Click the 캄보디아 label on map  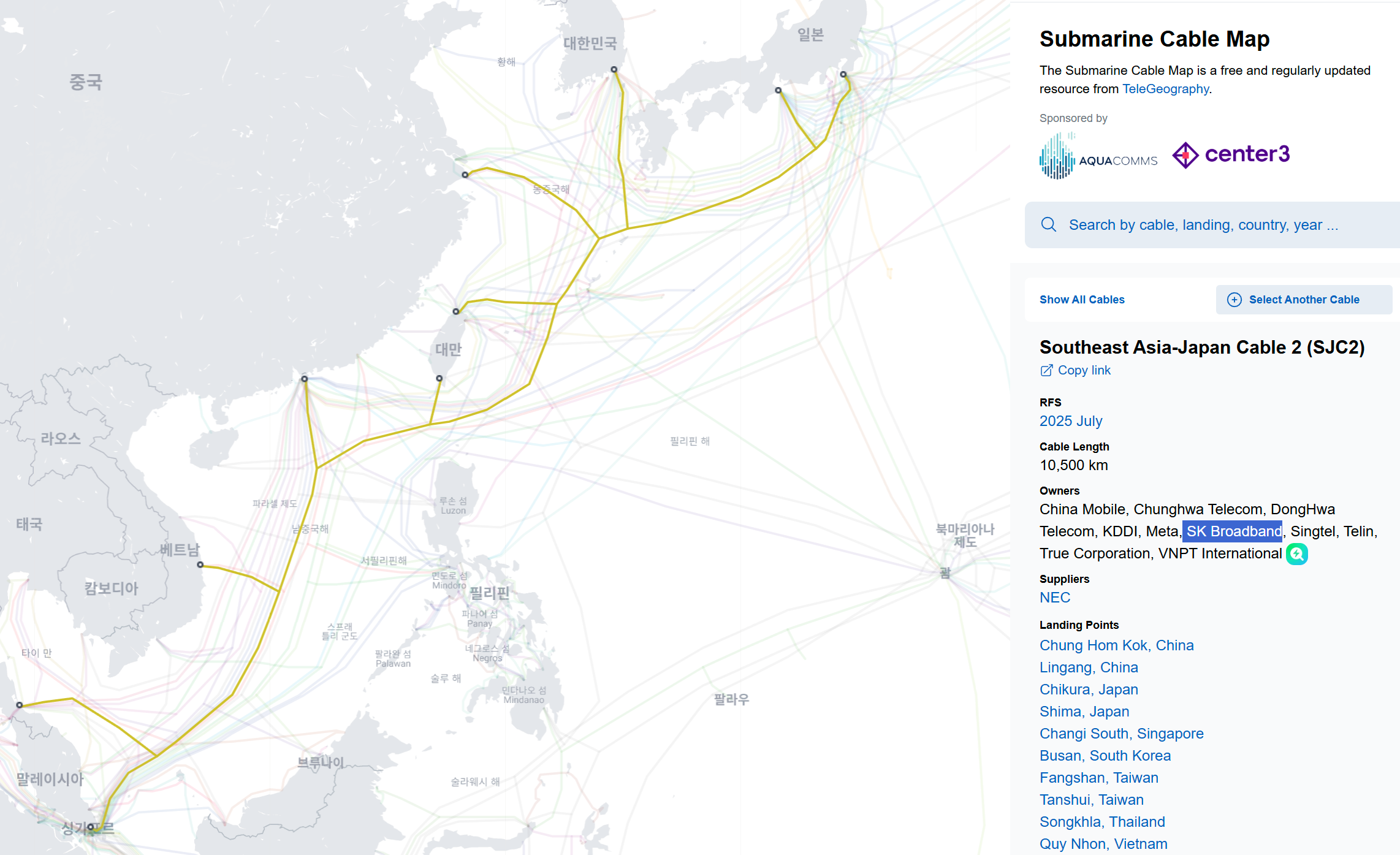tap(112, 588)
